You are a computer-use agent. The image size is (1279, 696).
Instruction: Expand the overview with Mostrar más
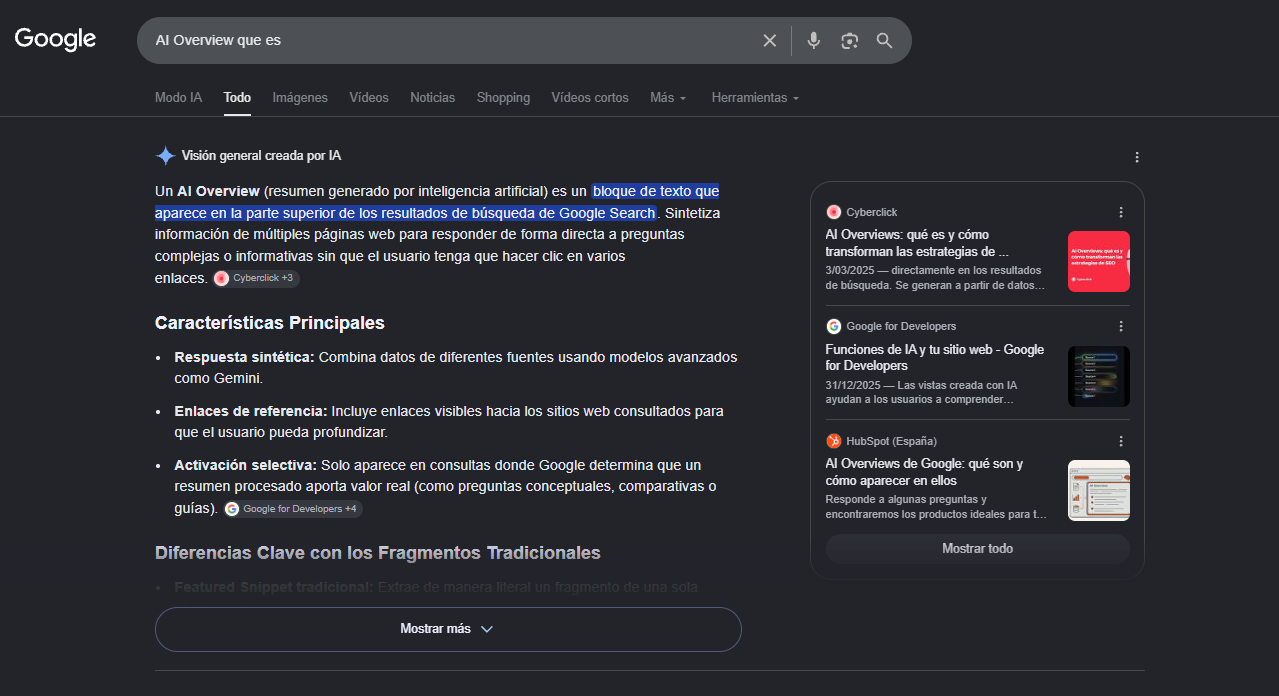click(448, 629)
